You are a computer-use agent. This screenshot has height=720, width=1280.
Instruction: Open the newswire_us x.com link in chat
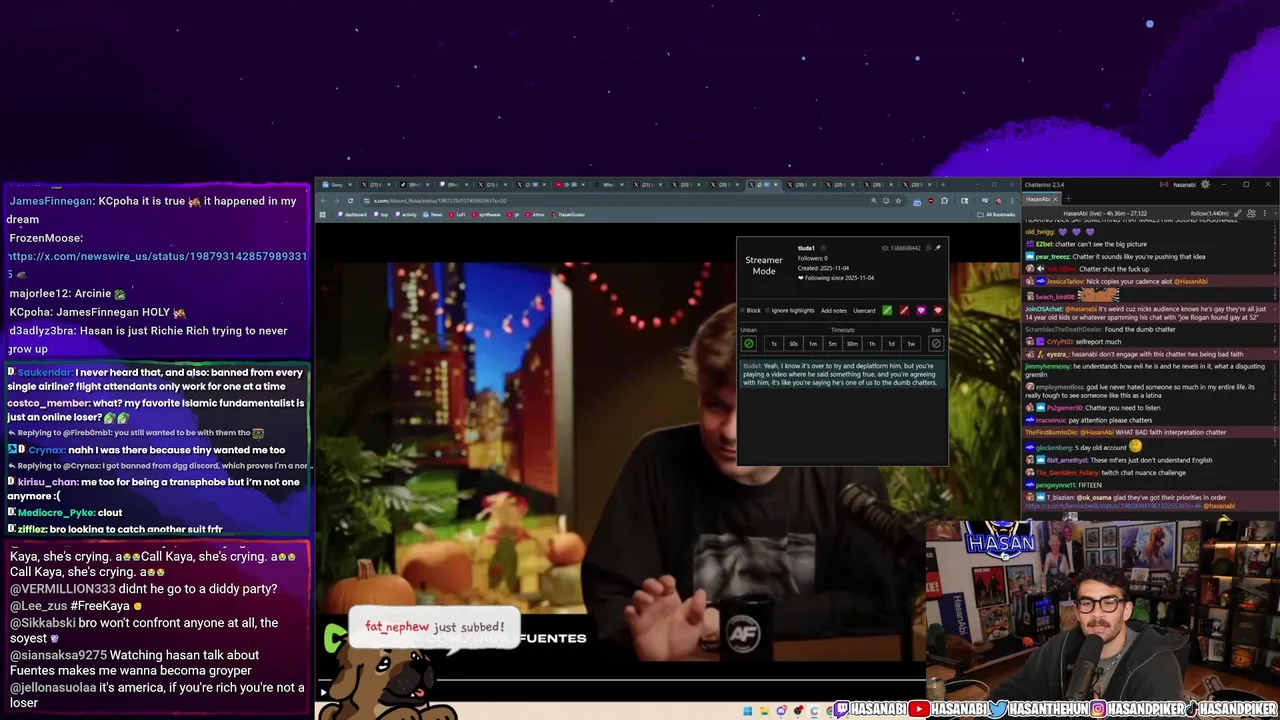pyautogui.click(x=158, y=264)
